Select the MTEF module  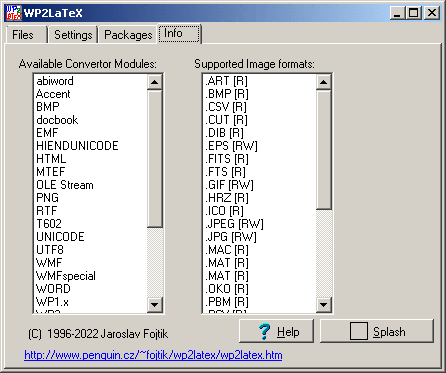(x=91, y=172)
